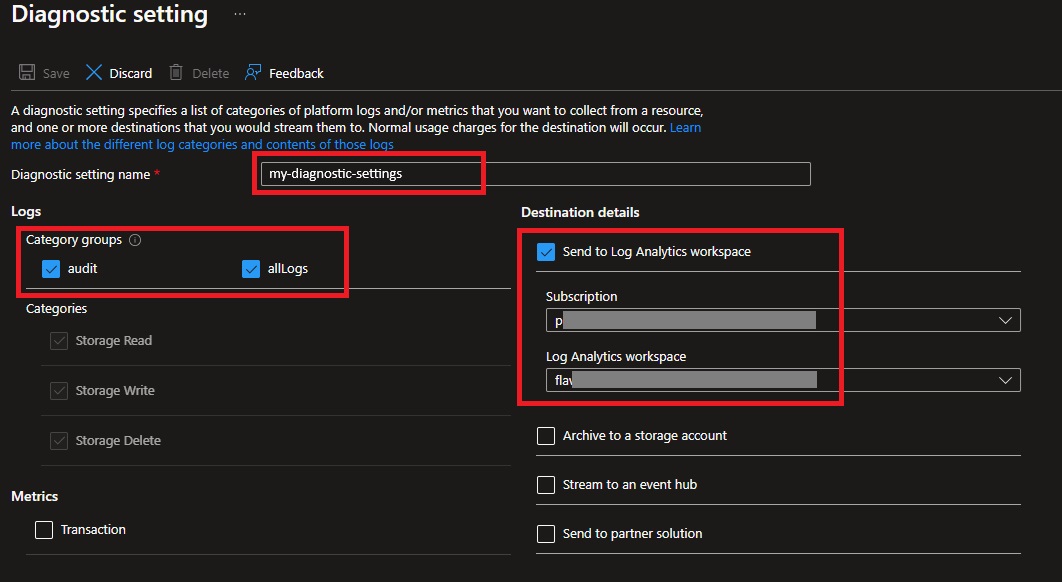Screen dimensions: 1062x582
Task: Check Stream to an event hub
Action: [x=546, y=484]
